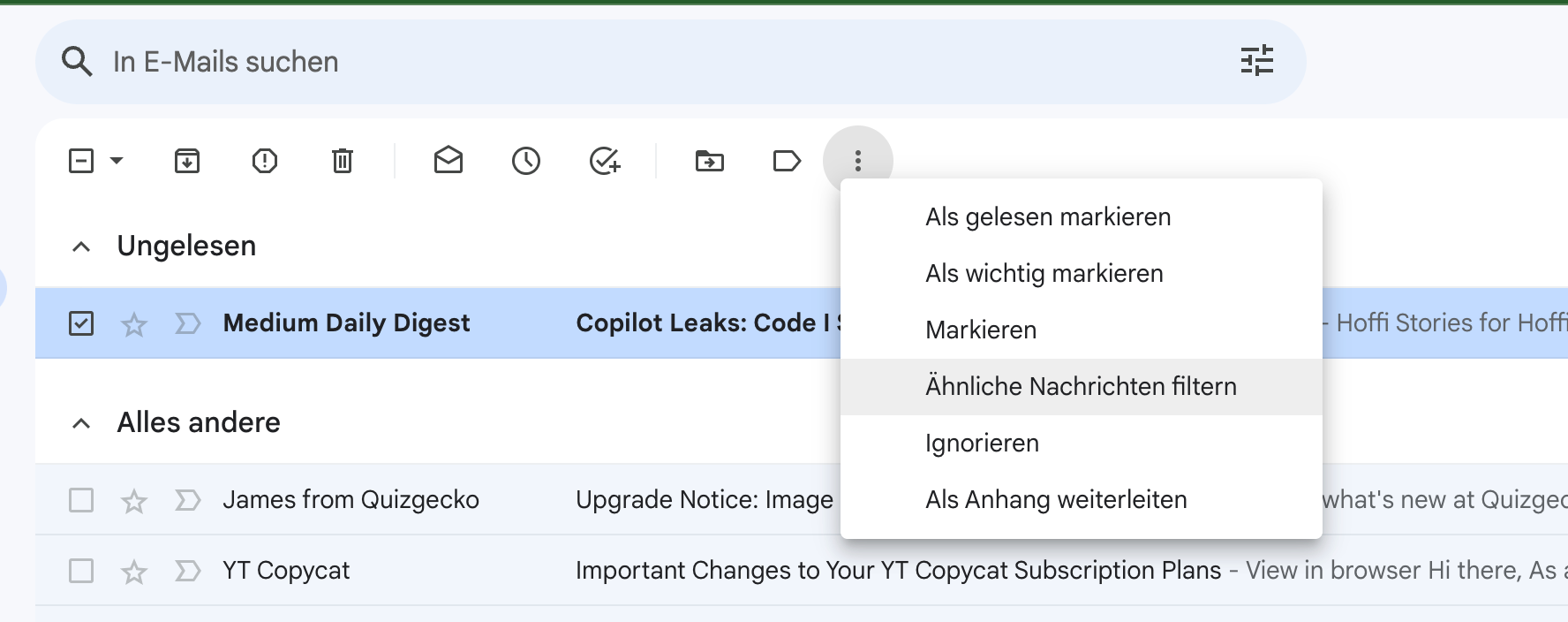Report spam with the exclamation icon

click(x=265, y=161)
